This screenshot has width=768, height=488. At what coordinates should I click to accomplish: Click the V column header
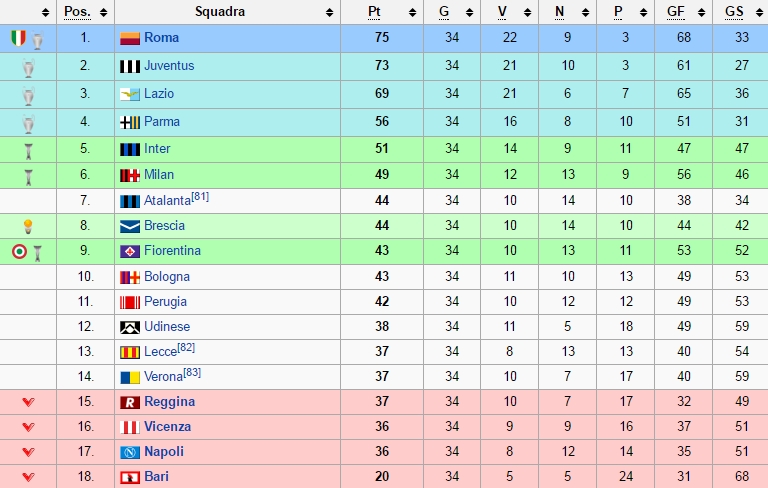(502, 12)
